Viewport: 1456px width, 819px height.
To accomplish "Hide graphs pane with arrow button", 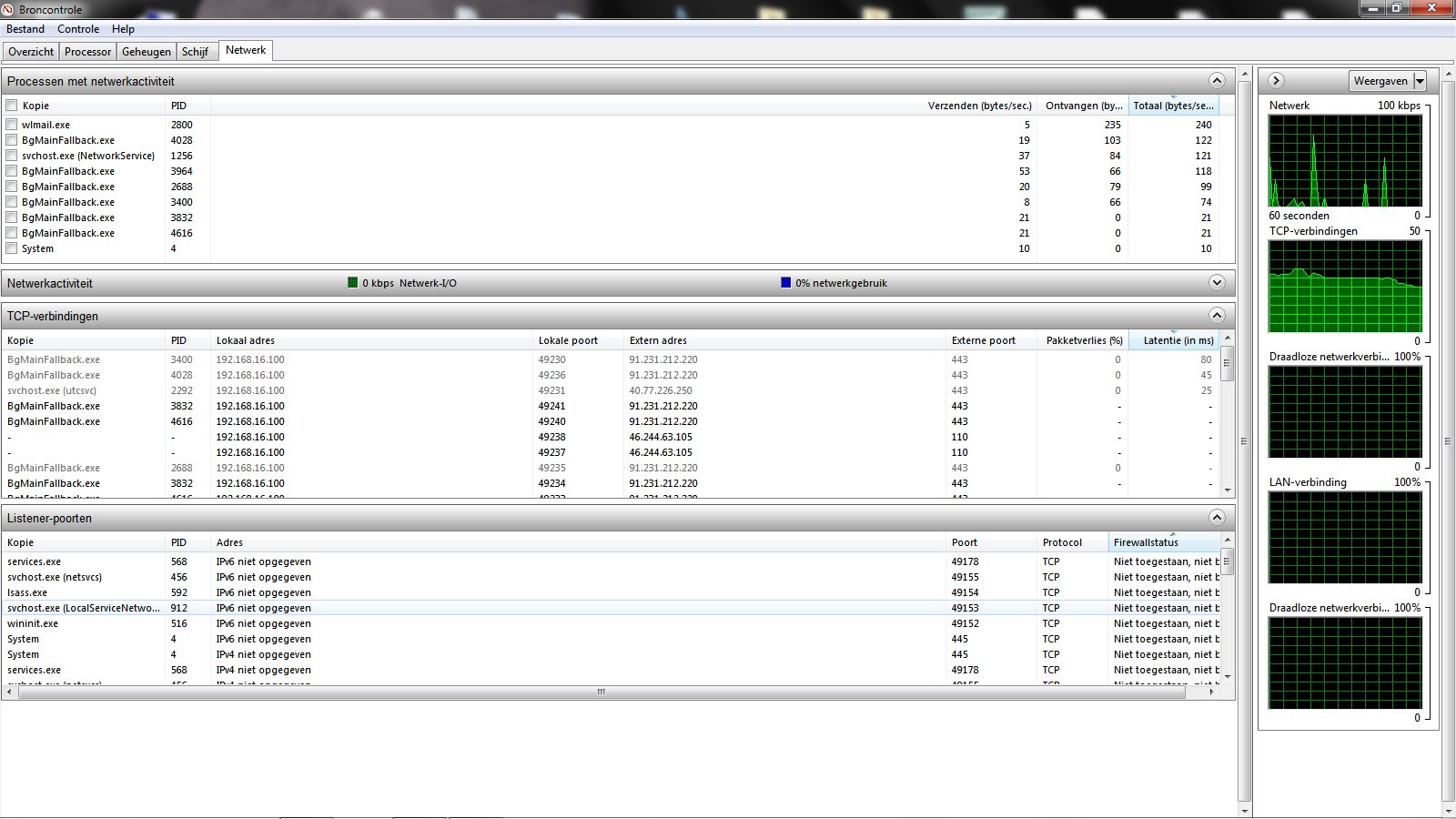I will tap(1276, 80).
